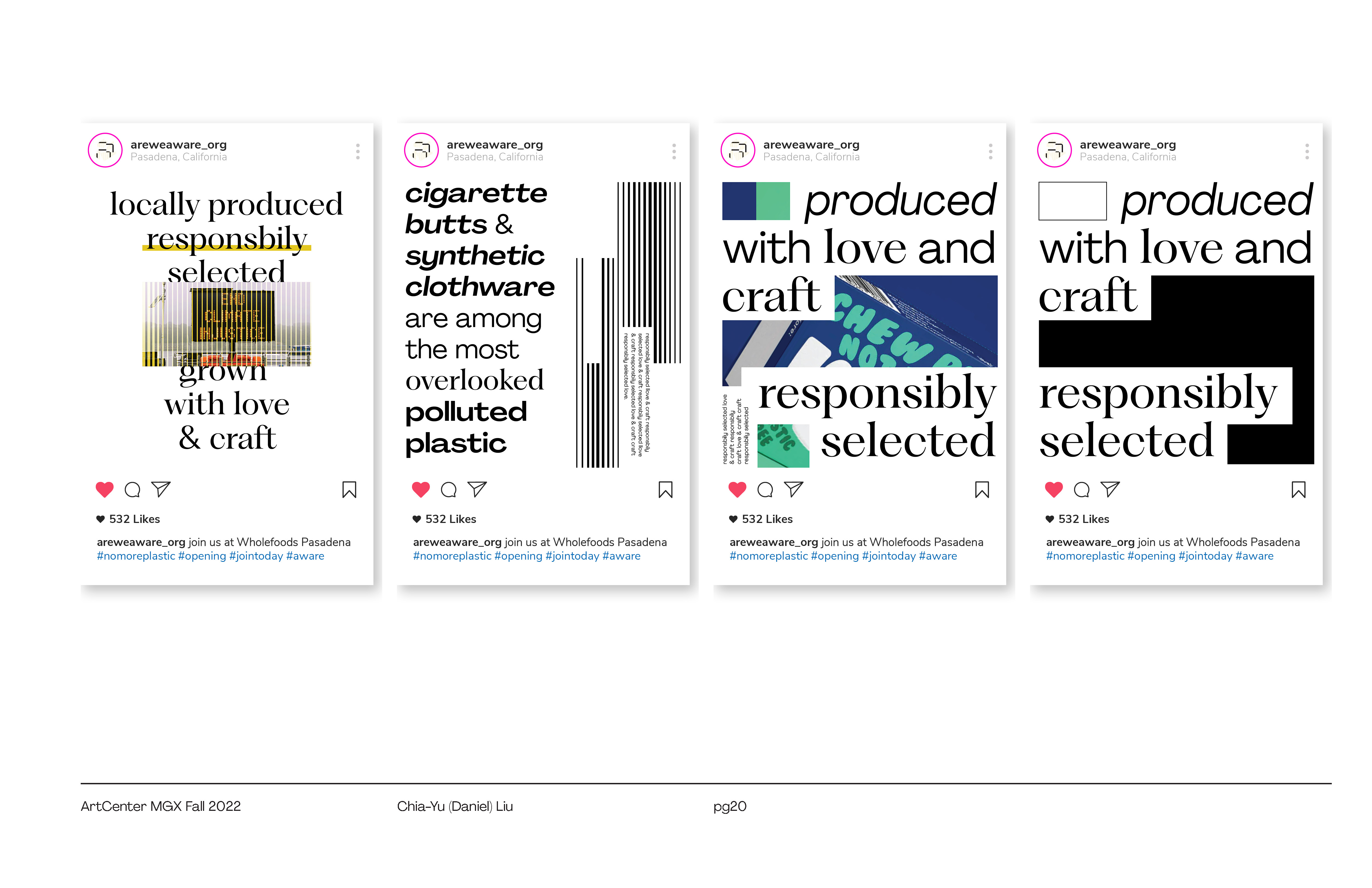Click share icon on first post

[161, 490]
